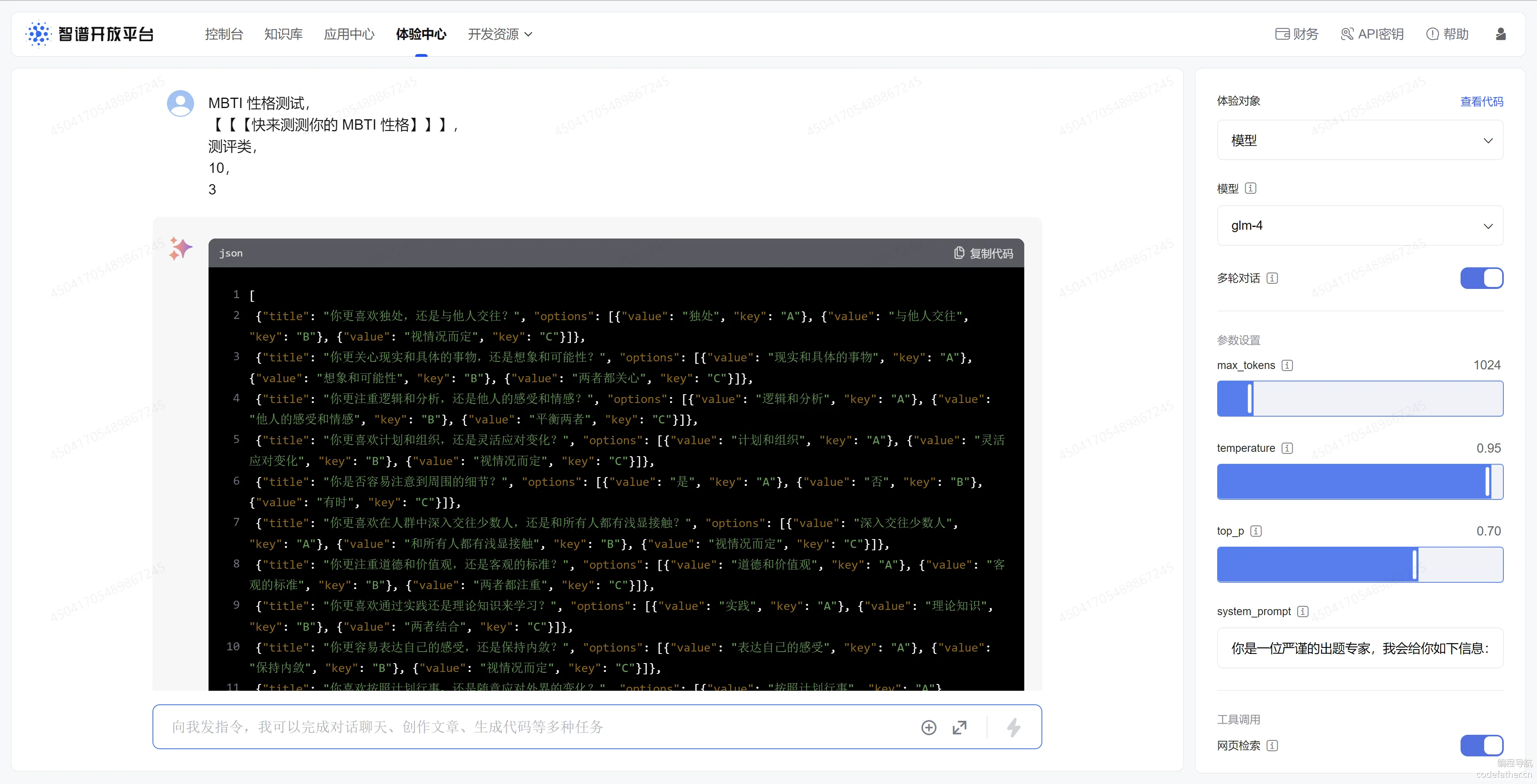Adjust the top_p slider
The image size is (1537, 784).
pyautogui.click(x=1360, y=564)
